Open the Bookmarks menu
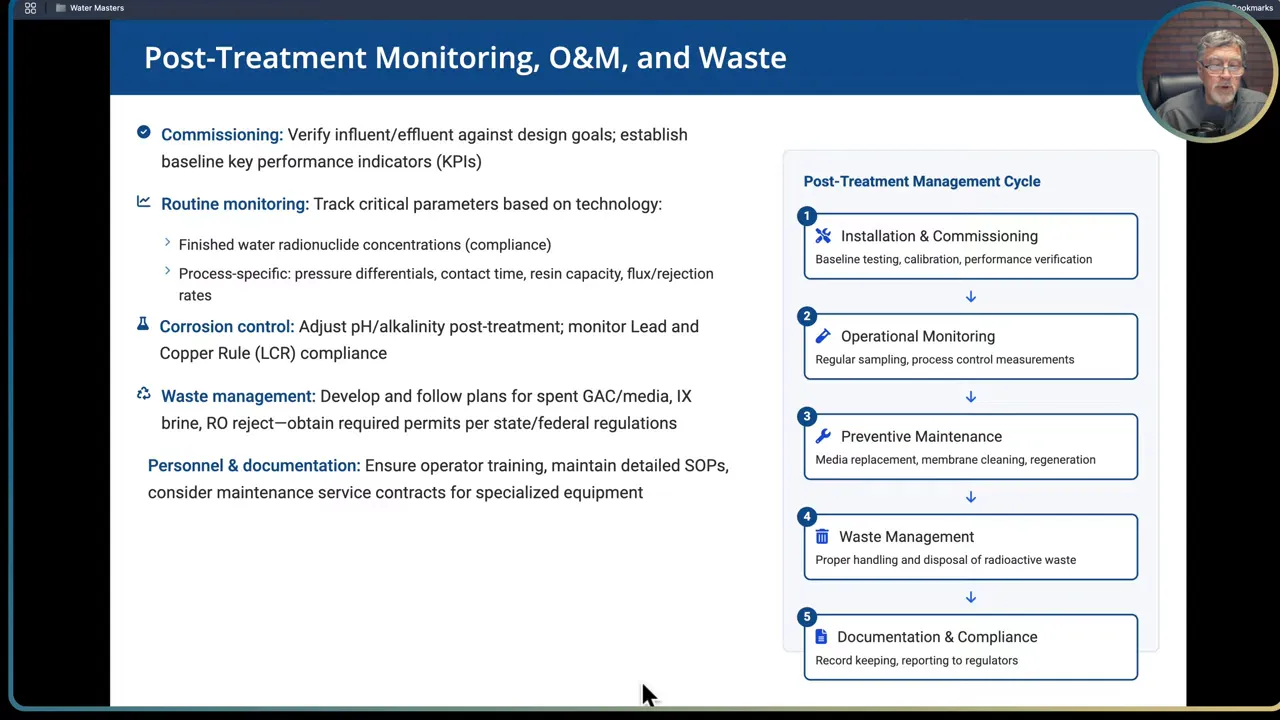 [x=1251, y=8]
